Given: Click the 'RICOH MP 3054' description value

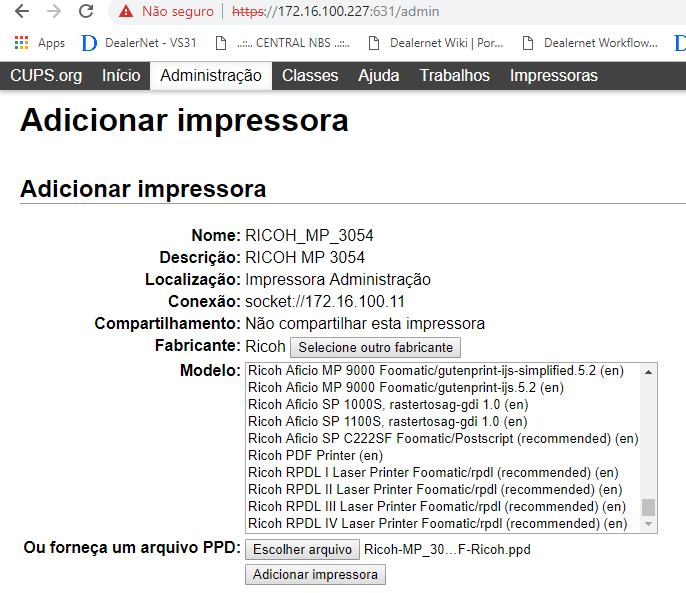Looking at the screenshot, I should [x=304, y=257].
